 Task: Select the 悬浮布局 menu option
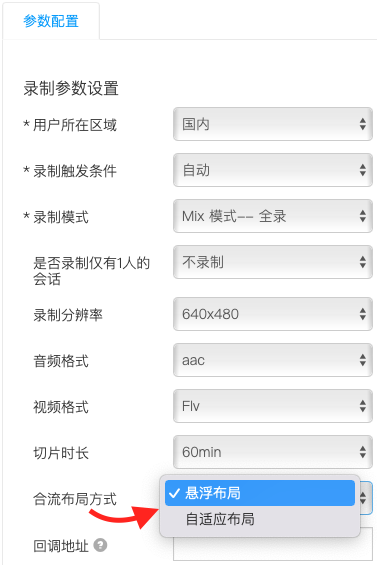click(x=260, y=493)
